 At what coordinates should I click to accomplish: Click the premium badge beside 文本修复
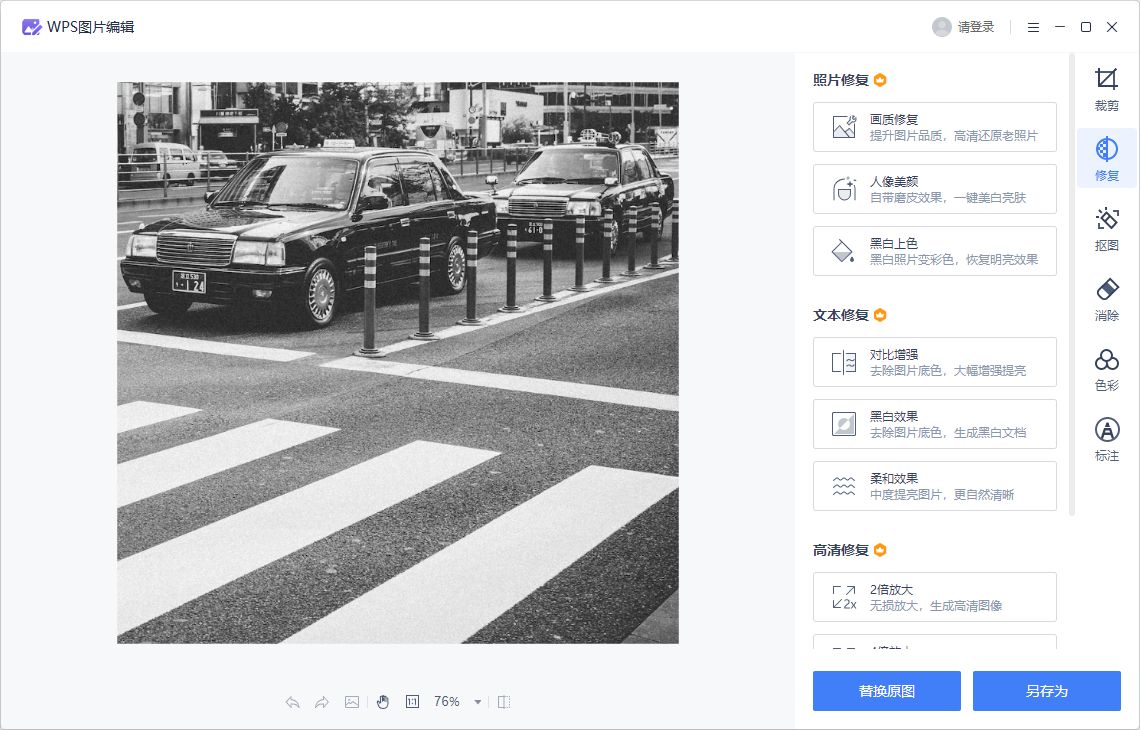[x=880, y=315]
